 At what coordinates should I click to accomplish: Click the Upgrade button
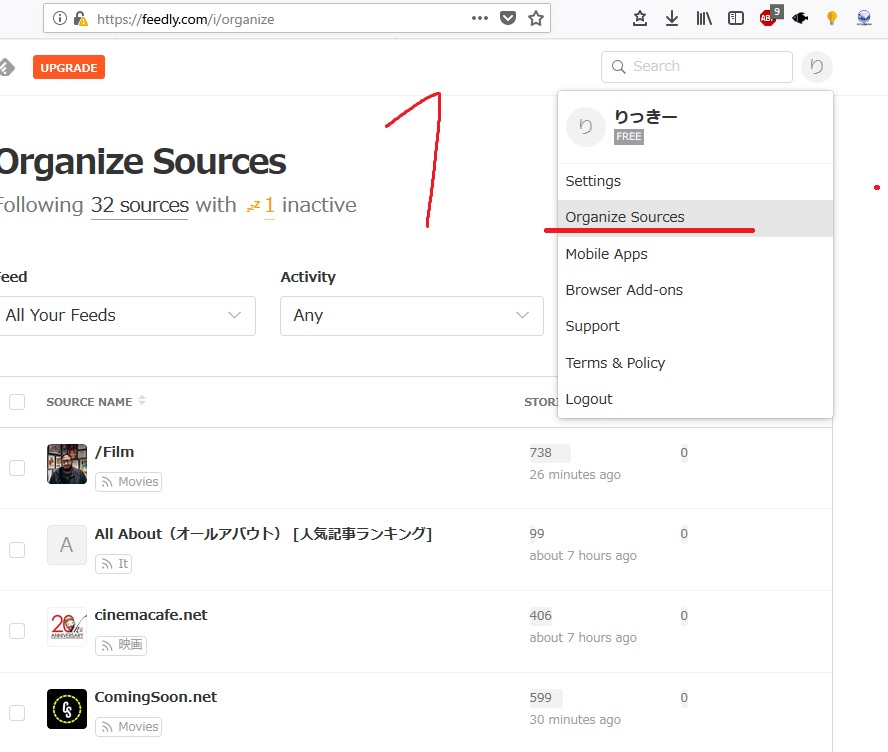tap(69, 67)
